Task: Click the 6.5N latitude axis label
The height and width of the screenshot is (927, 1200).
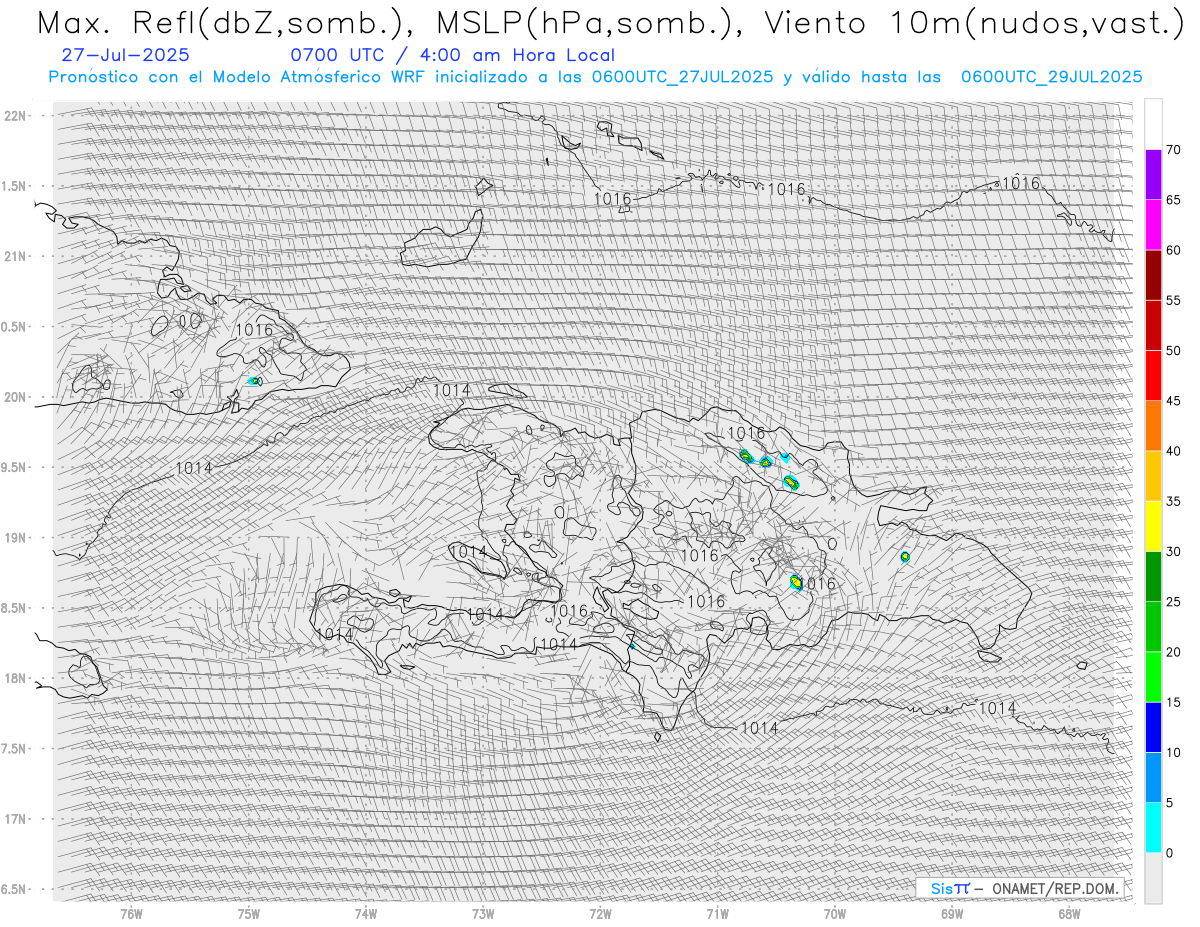Action: pos(14,889)
